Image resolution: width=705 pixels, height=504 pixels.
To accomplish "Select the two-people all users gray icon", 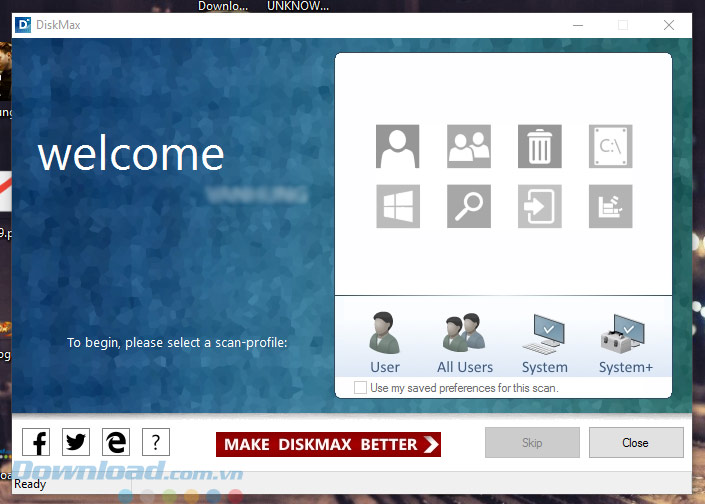I will [469, 147].
